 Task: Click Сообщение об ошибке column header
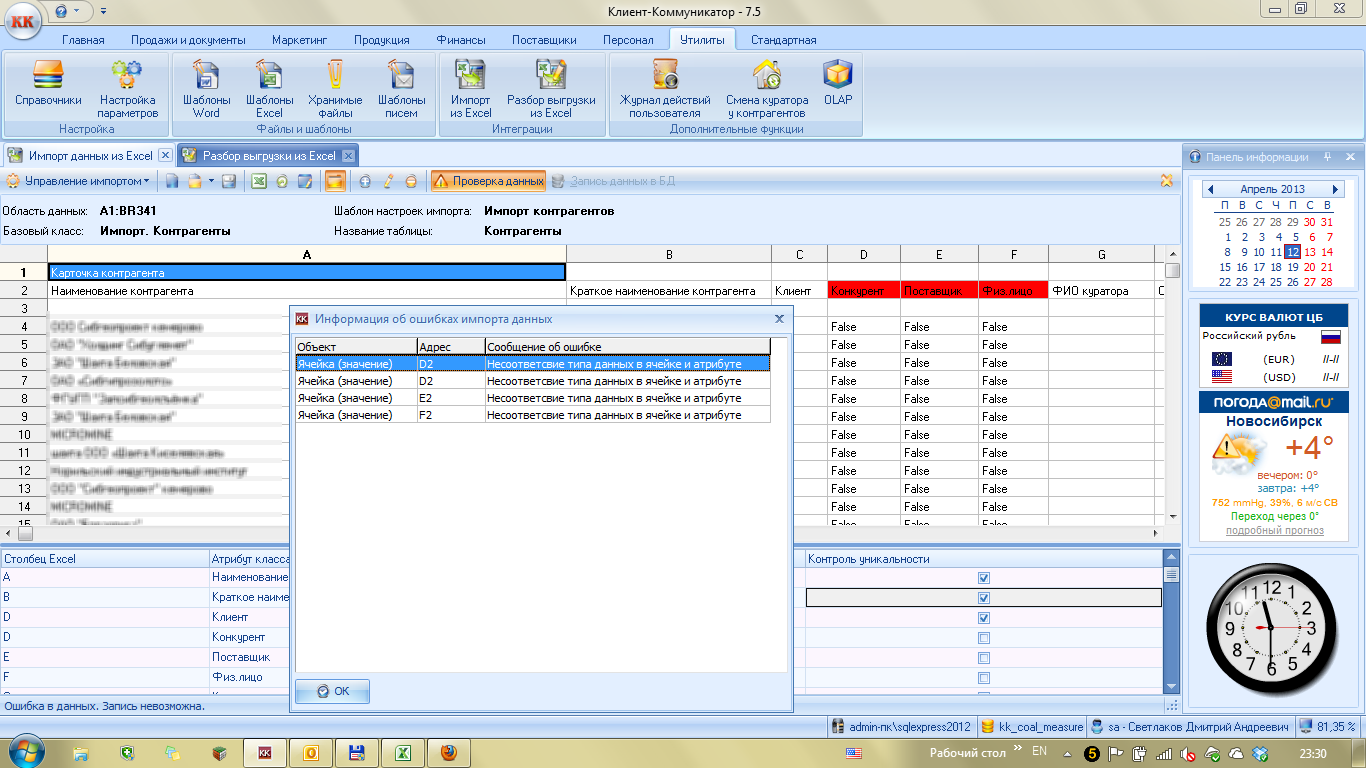[x=627, y=346]
